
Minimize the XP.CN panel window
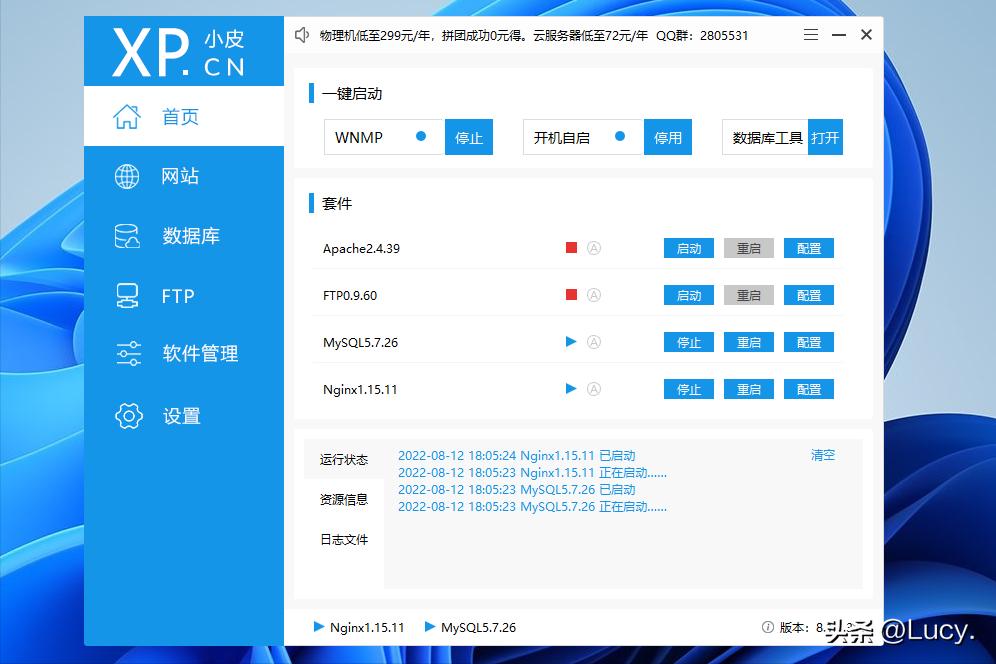(x=839, y=35)
